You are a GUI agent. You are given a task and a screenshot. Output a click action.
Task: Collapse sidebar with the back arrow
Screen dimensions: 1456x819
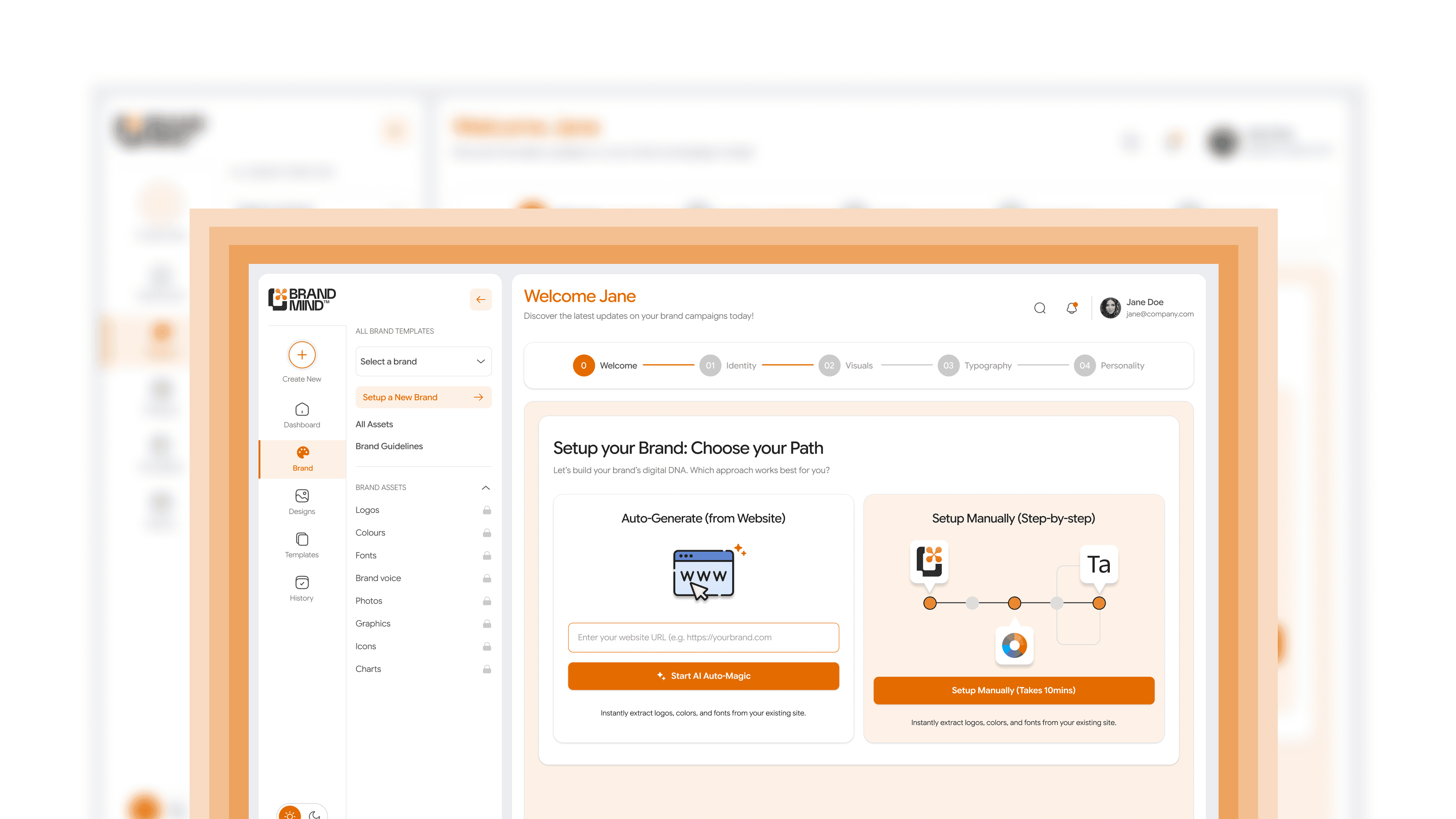[x=480, y=300]
